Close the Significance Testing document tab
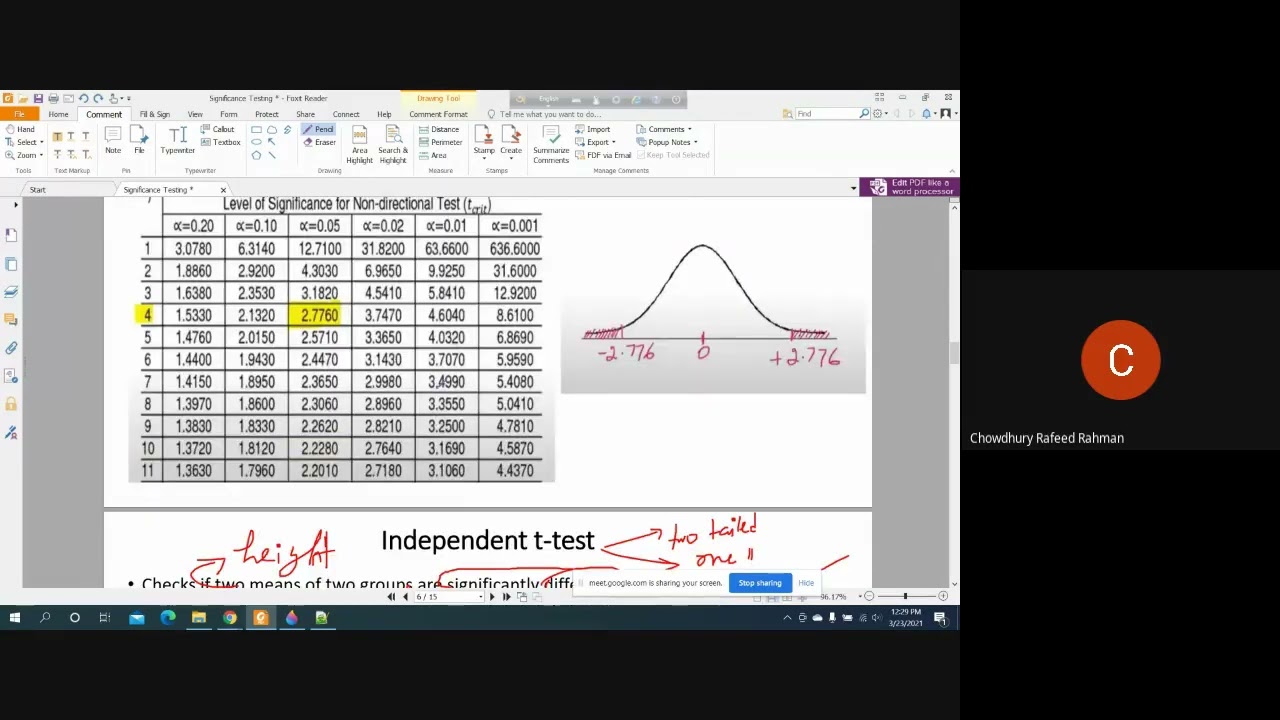Image resolution: width=1280 pixels, height=720 pixels. (x=223, y=190)
